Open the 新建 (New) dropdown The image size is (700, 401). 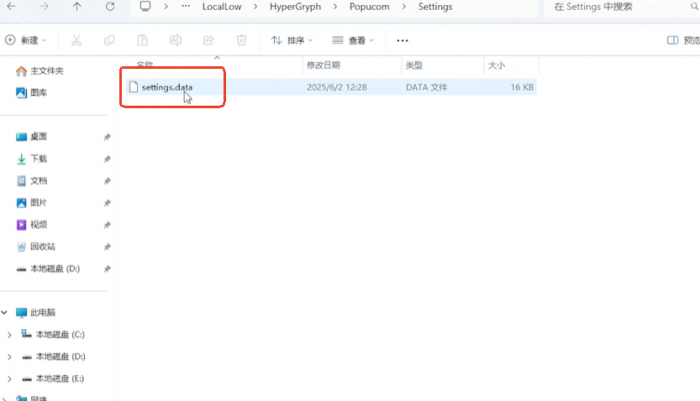27,41
